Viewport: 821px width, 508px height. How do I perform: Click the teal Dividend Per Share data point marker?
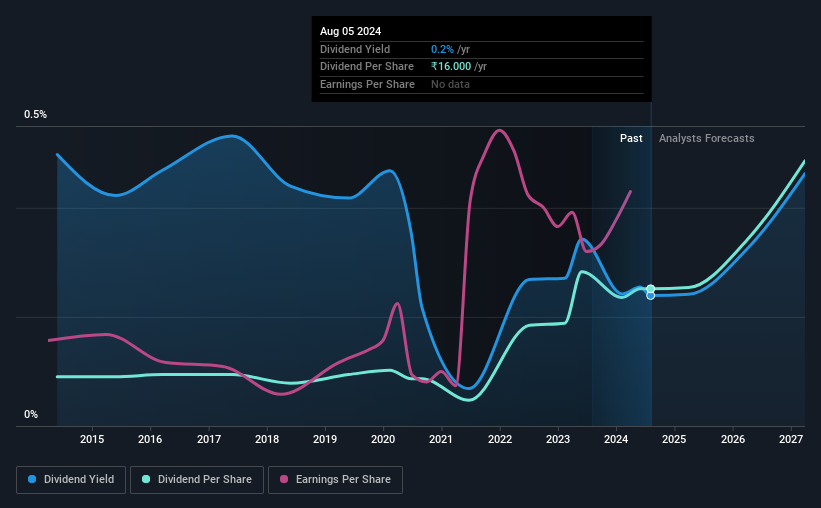point(650,289)
